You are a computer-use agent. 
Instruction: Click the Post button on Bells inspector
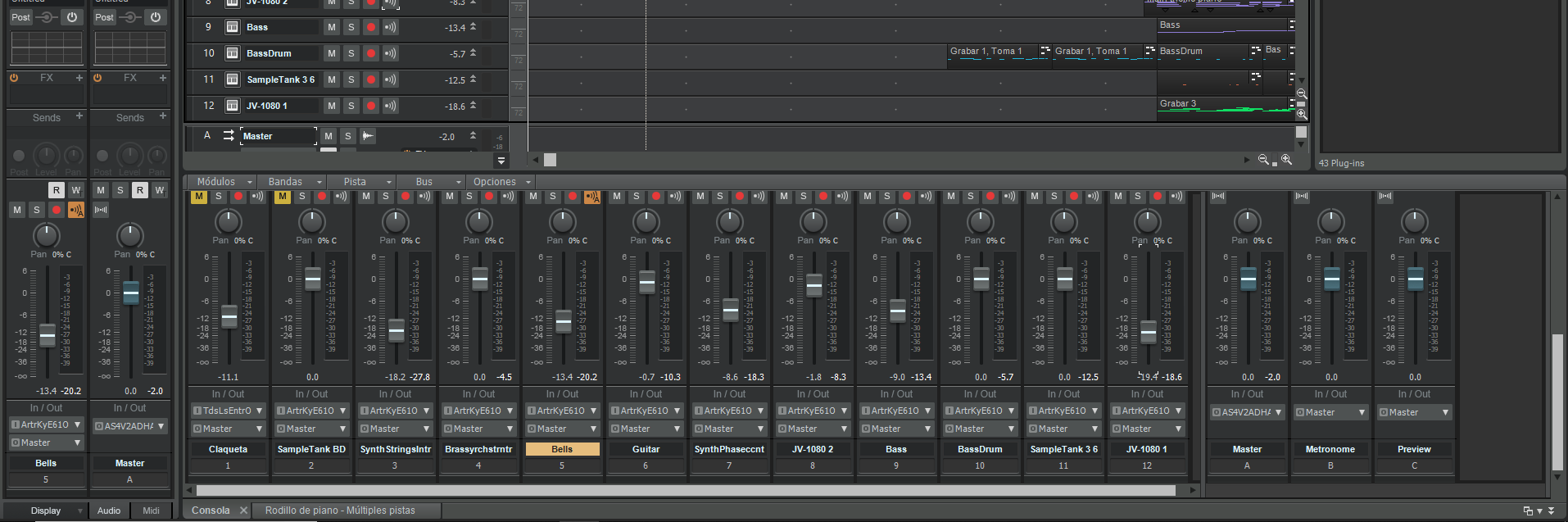click(21, 17)
